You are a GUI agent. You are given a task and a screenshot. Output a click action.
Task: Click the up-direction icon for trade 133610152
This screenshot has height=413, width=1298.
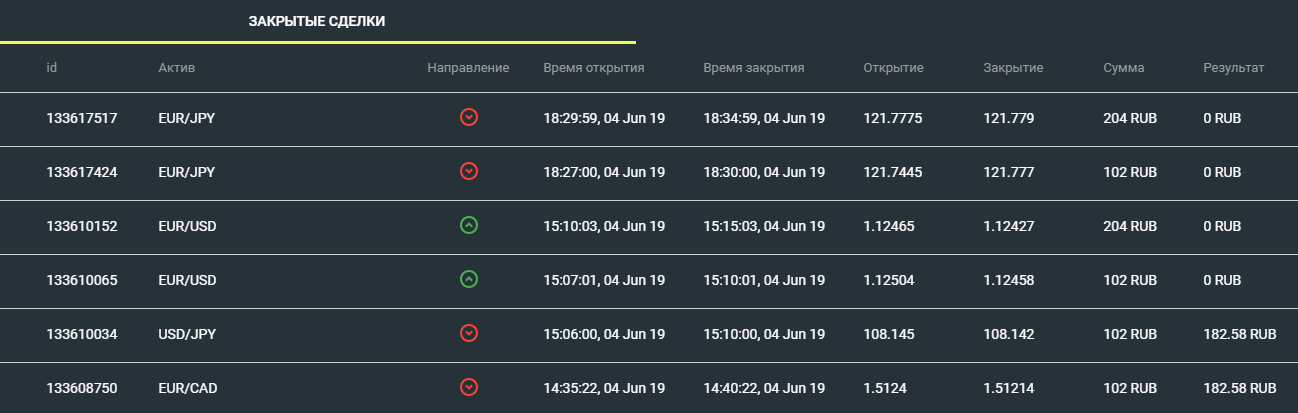pos(468,226)
